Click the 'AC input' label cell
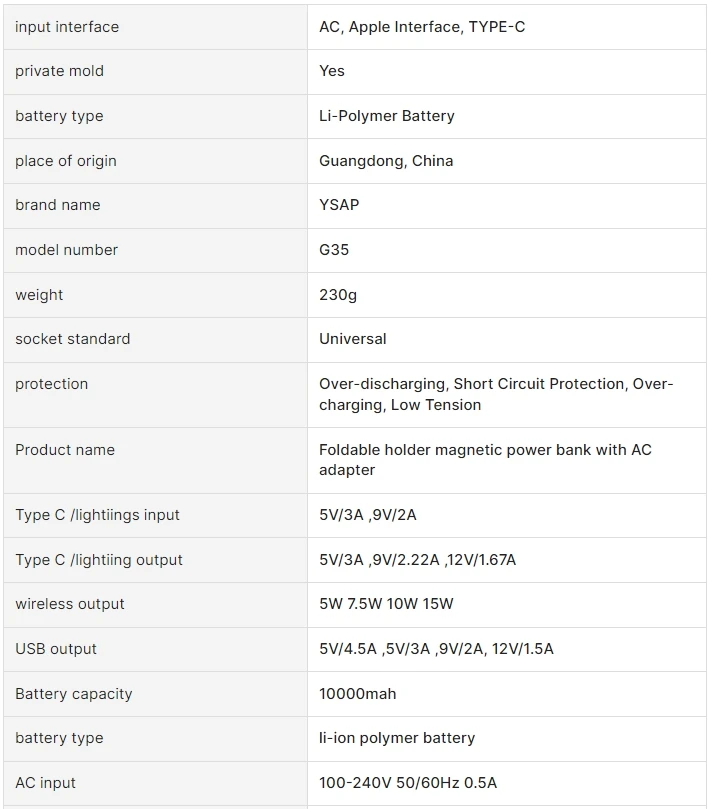Screen dimensions: 710x809 (45, 783)
